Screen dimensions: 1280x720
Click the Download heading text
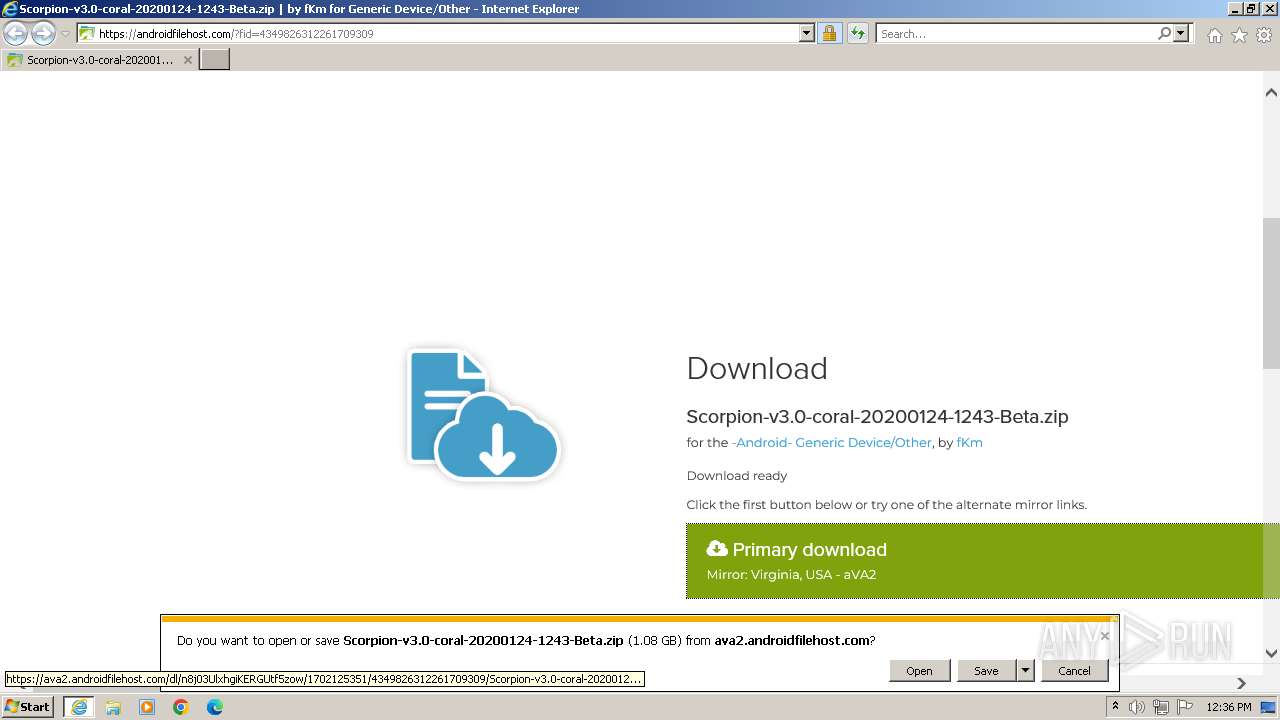757,369
